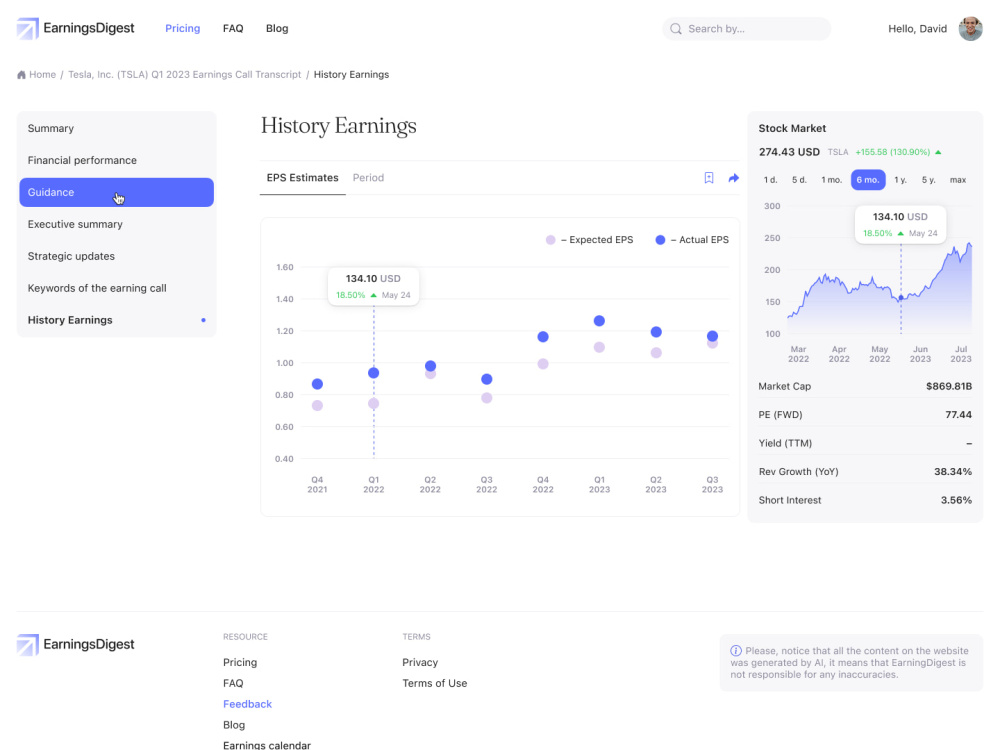The height and width of the screenshot is (750, 1000).
Task: Open Tesla Q1 2023 Earnings Call Transcript breadcrumb
Action: click(184, 75)
